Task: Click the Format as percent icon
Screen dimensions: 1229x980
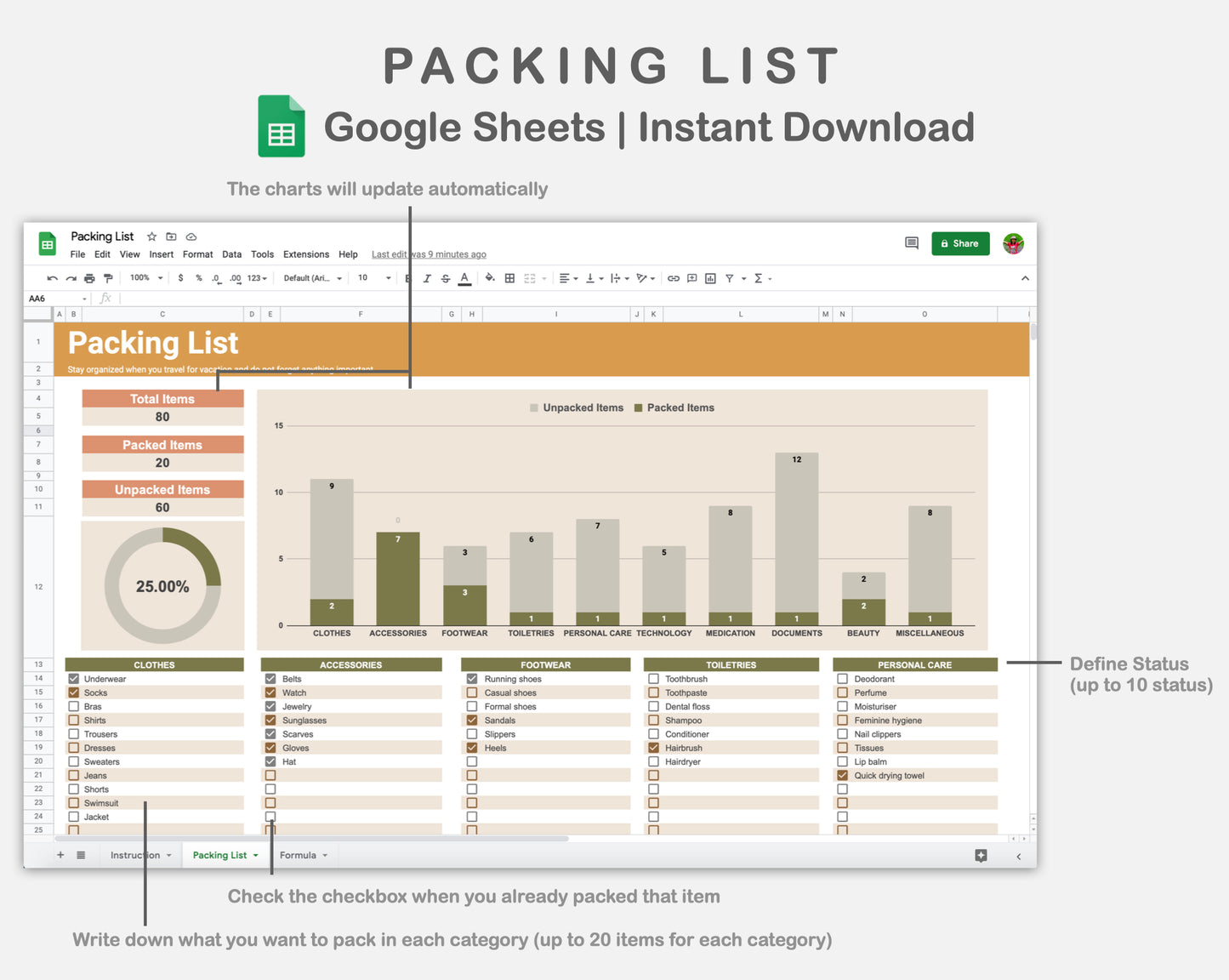Action: [x=199, y=278]
